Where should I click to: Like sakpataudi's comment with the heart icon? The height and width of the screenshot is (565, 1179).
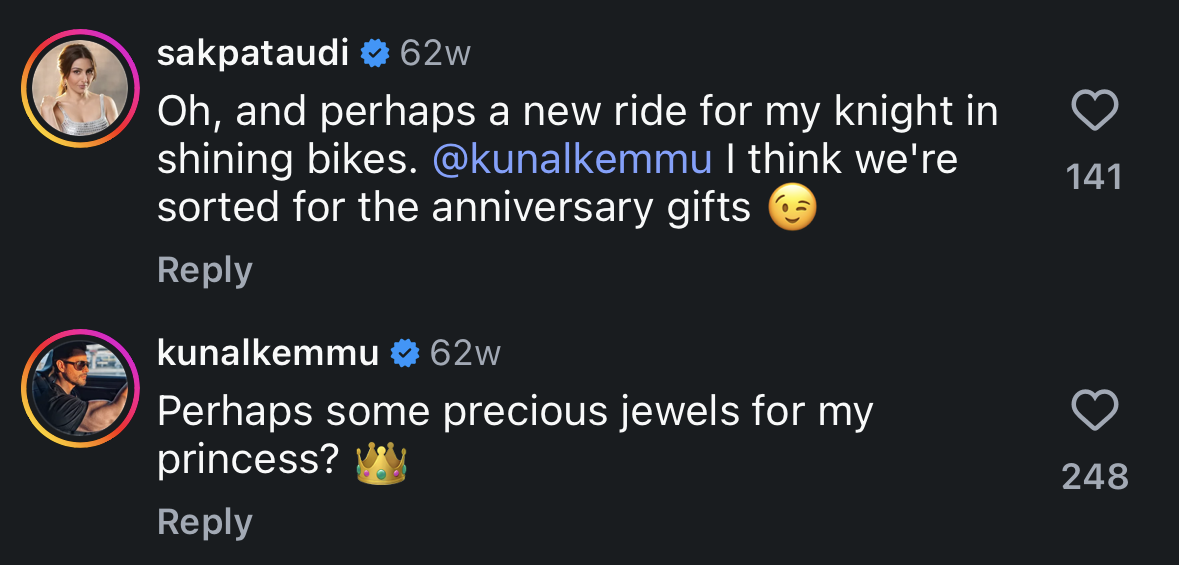click(1094, 111)
